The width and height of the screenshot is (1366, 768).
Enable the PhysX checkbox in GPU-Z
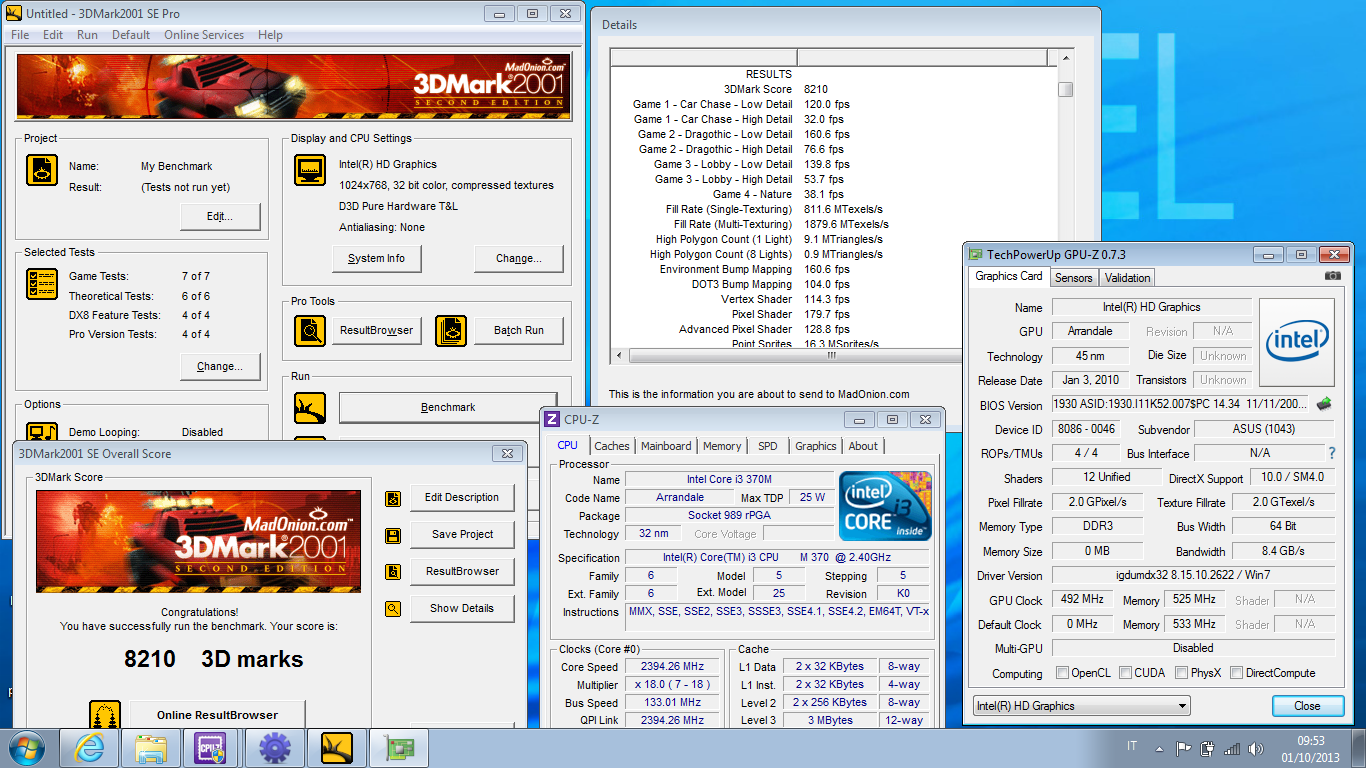(1181, 673)
